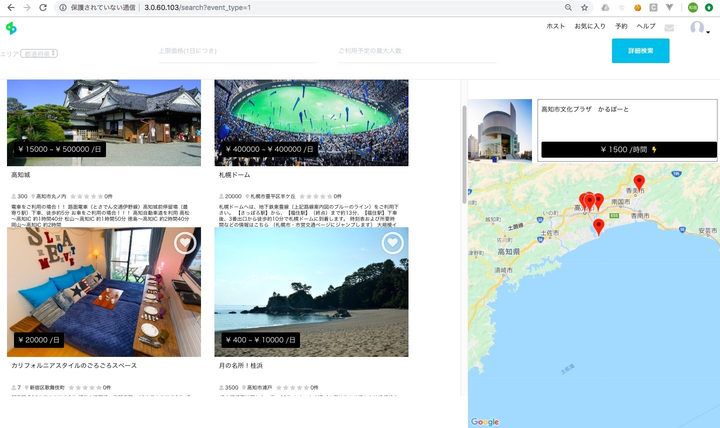Viewport: 720px width, 428px height.
Task: Click カリフォルニアスタイルのごろごろスペース title
Action: click(74, 366)
